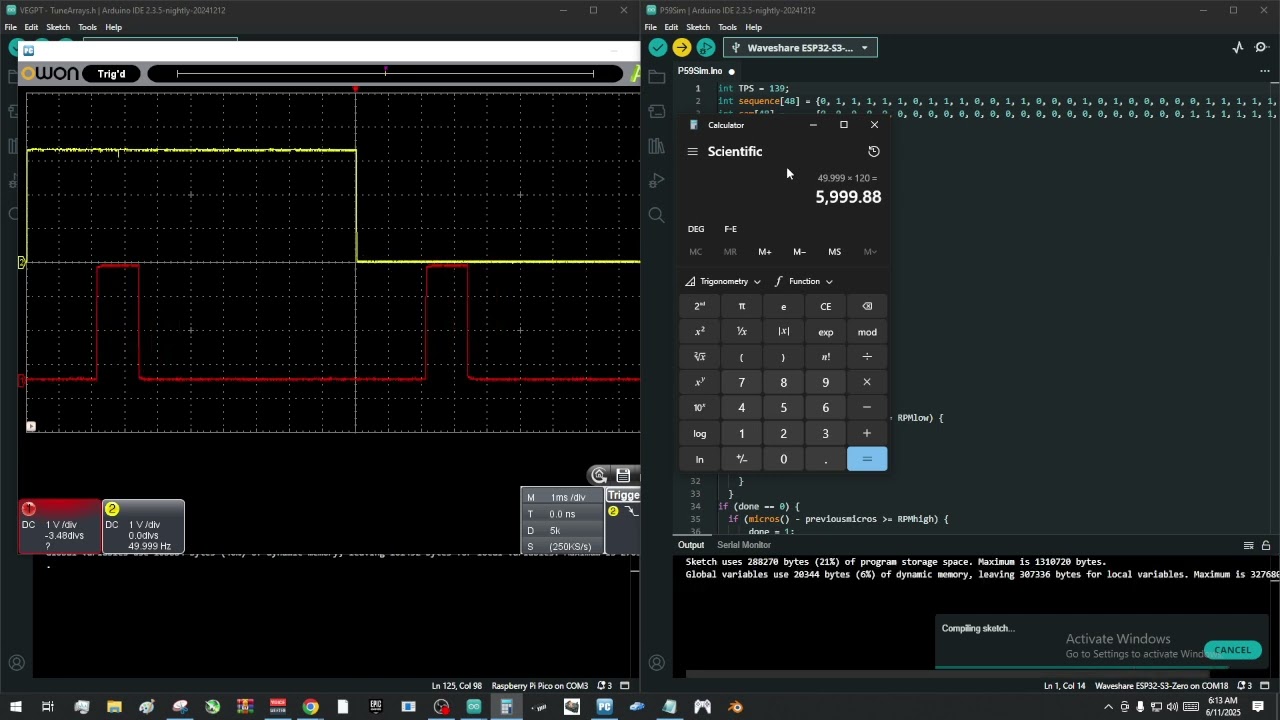Click the log button on calculator
The image size is (1280, 720).
click(699, 433)
